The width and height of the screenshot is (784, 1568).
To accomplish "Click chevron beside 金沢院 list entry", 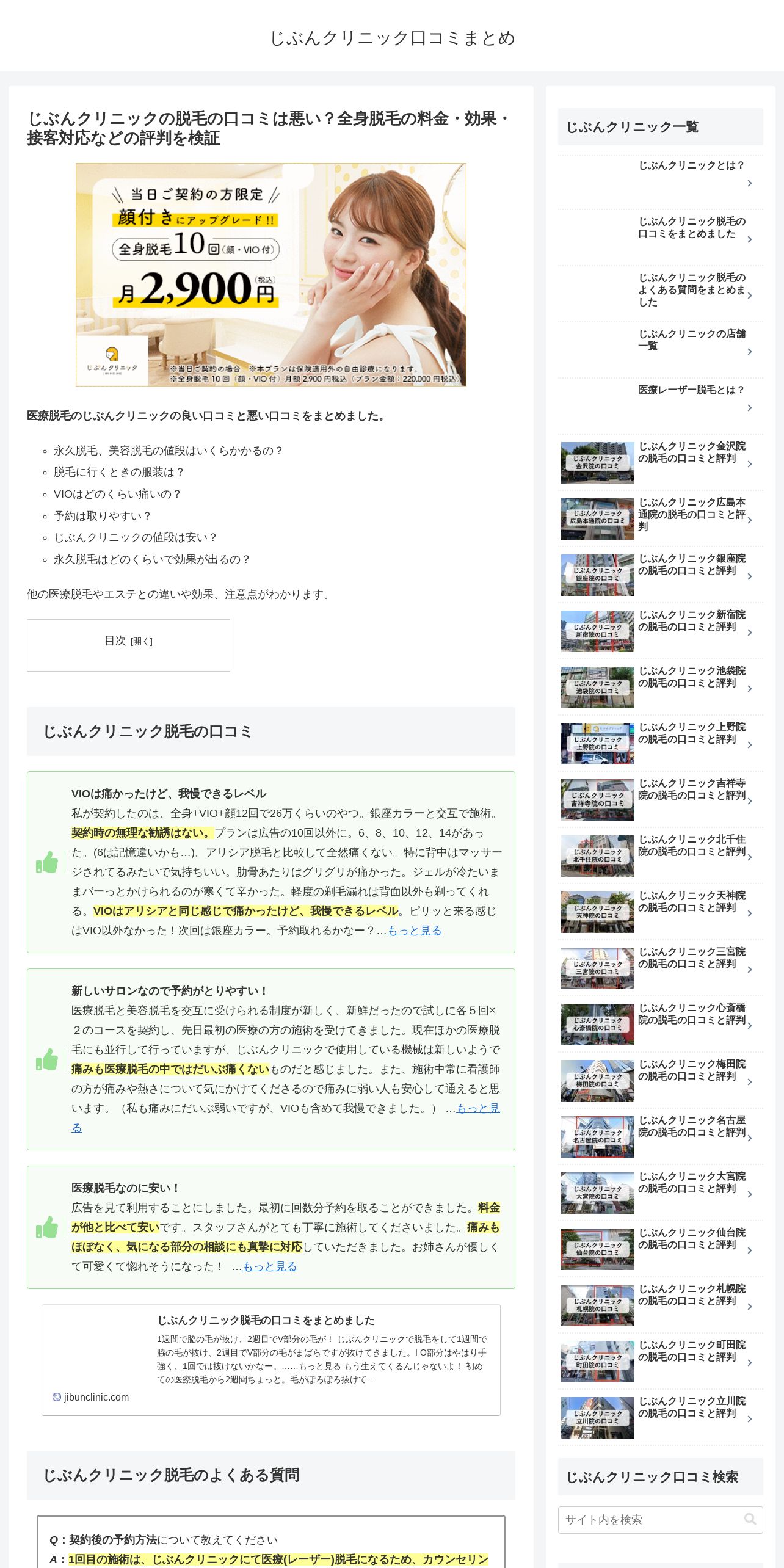I will pos(750,464).
